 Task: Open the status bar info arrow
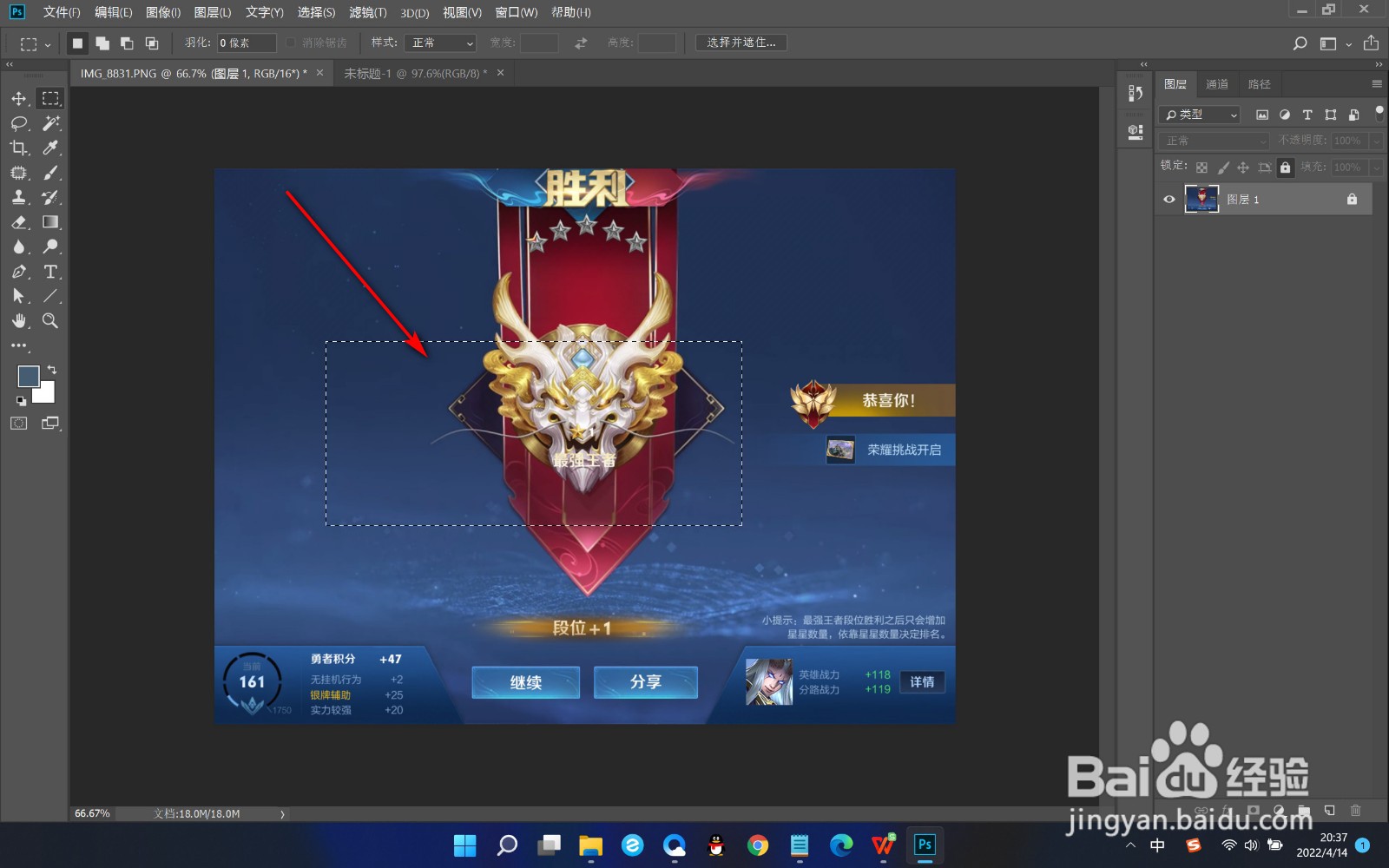pos(282,814)
